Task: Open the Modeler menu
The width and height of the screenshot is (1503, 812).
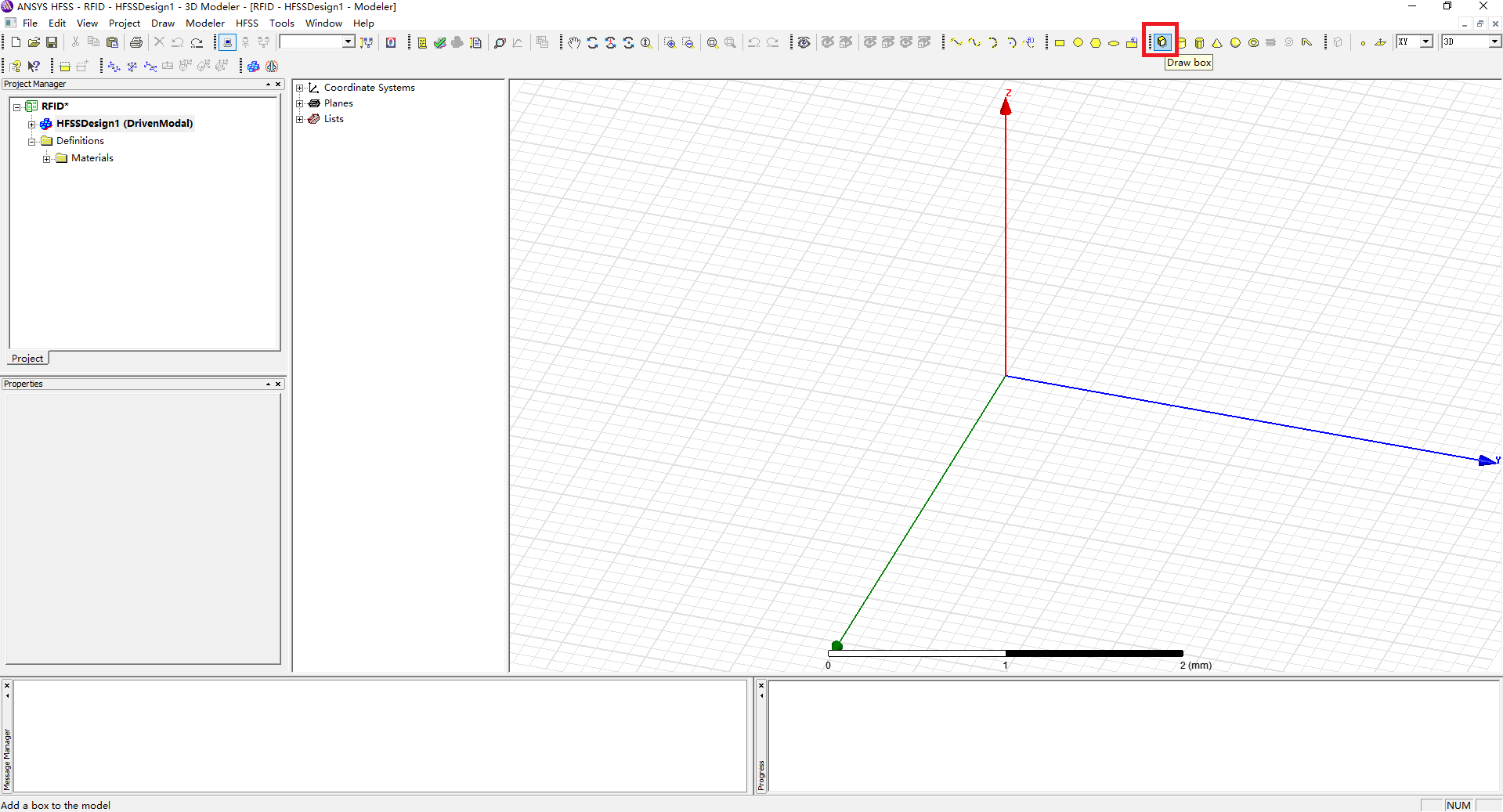Action: coord(205,23)
